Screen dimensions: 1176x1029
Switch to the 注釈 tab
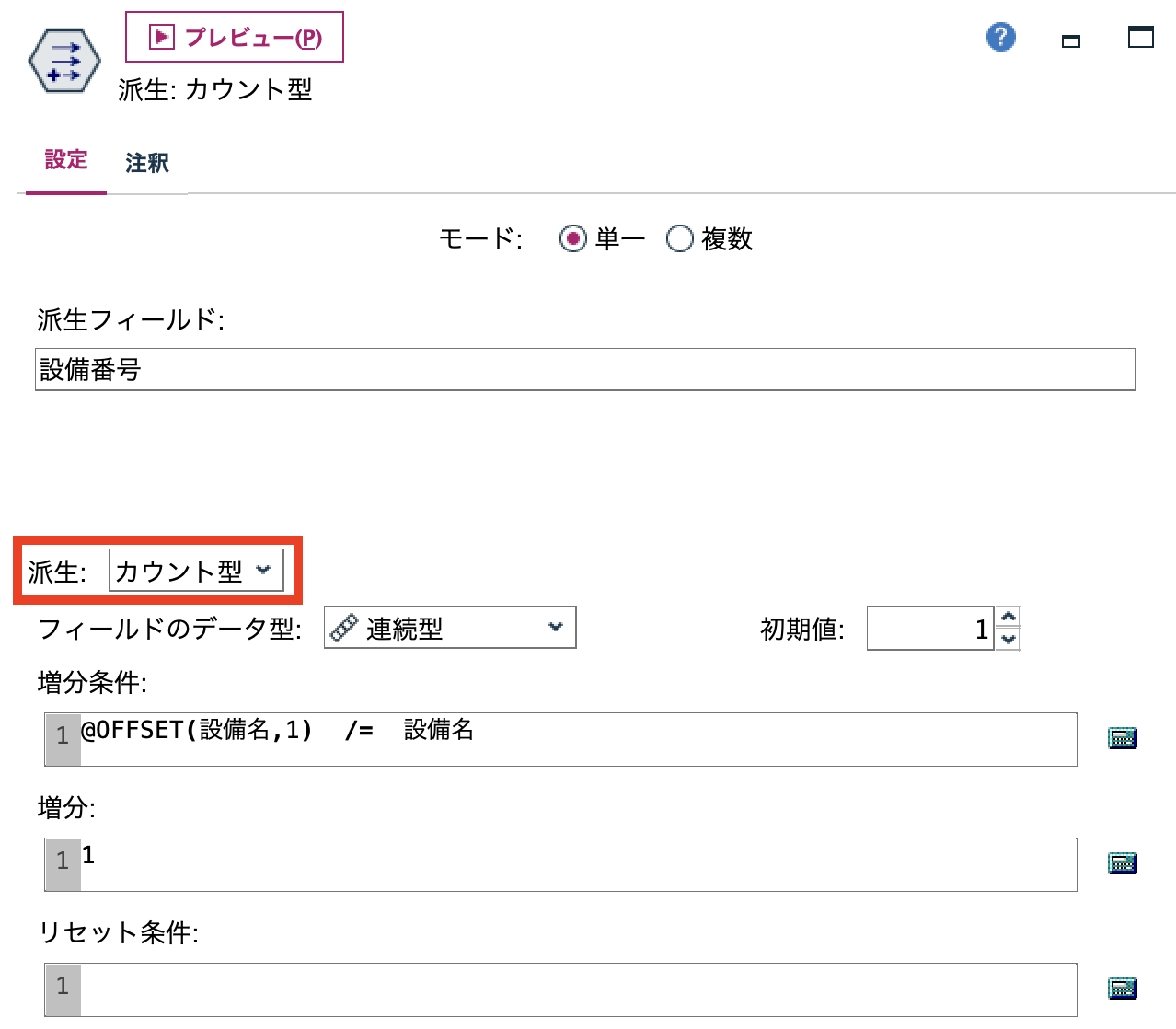(146, 163)
